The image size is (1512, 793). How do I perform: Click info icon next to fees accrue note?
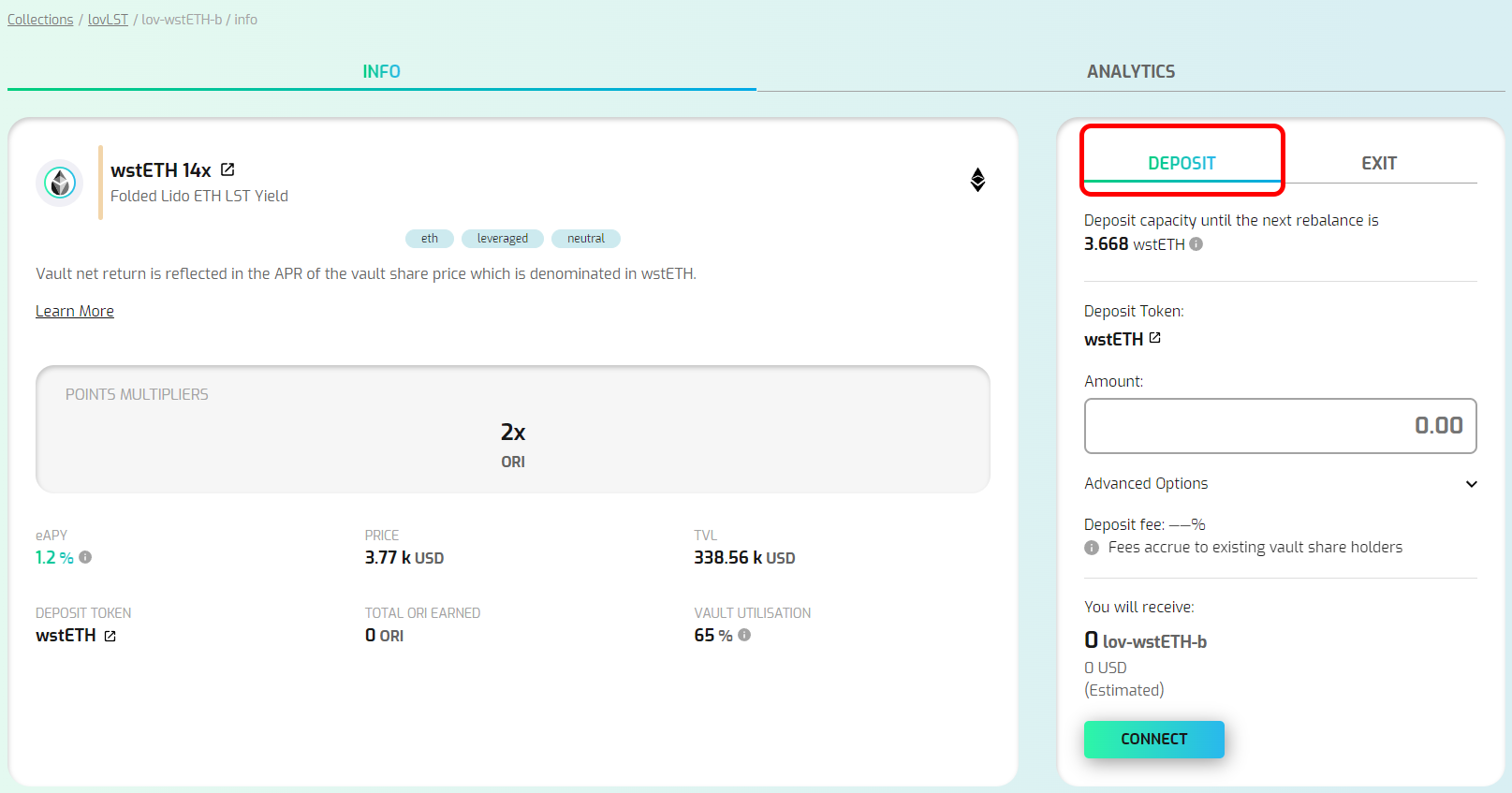(x=1092, y=548)
